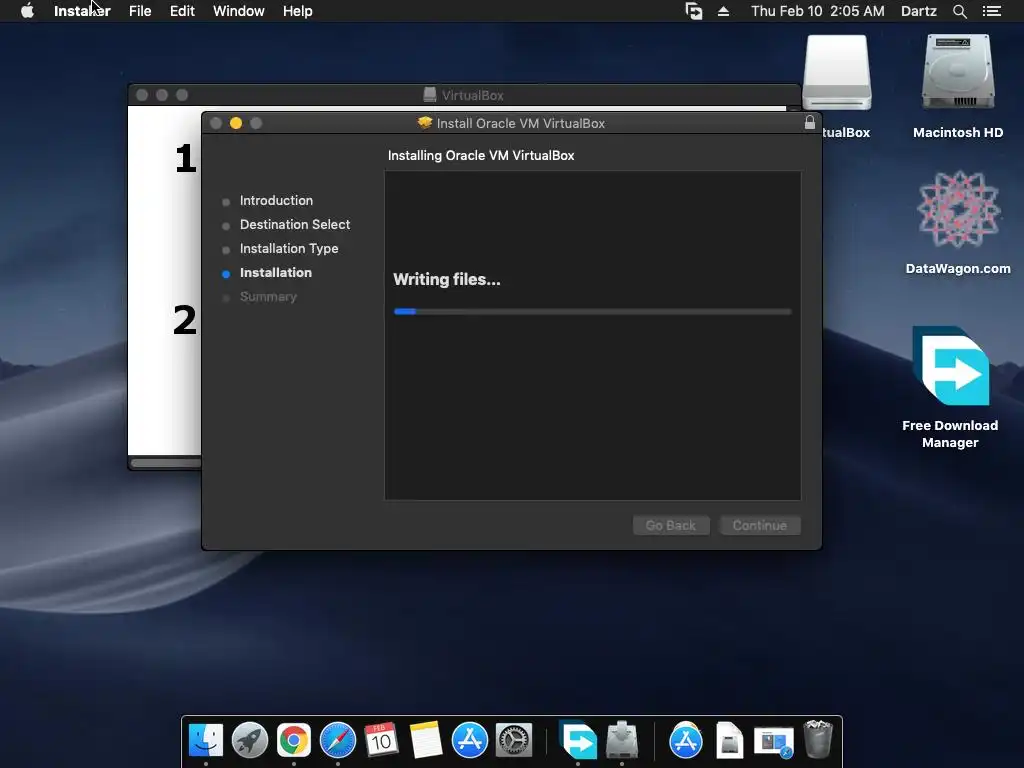The image size is (1024, 768).
Task: Click the eject icon in menu bar
Action: [723, 11]
